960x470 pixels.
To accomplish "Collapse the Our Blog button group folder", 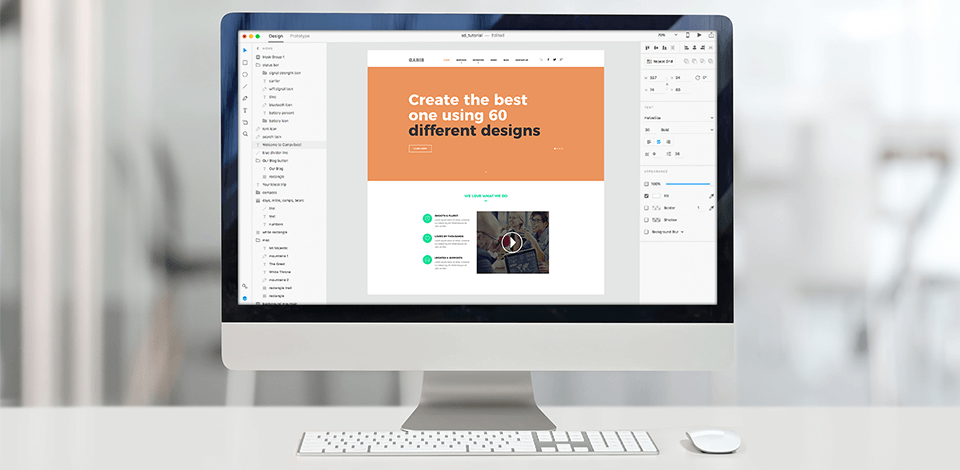I will (x=258, y=160).
